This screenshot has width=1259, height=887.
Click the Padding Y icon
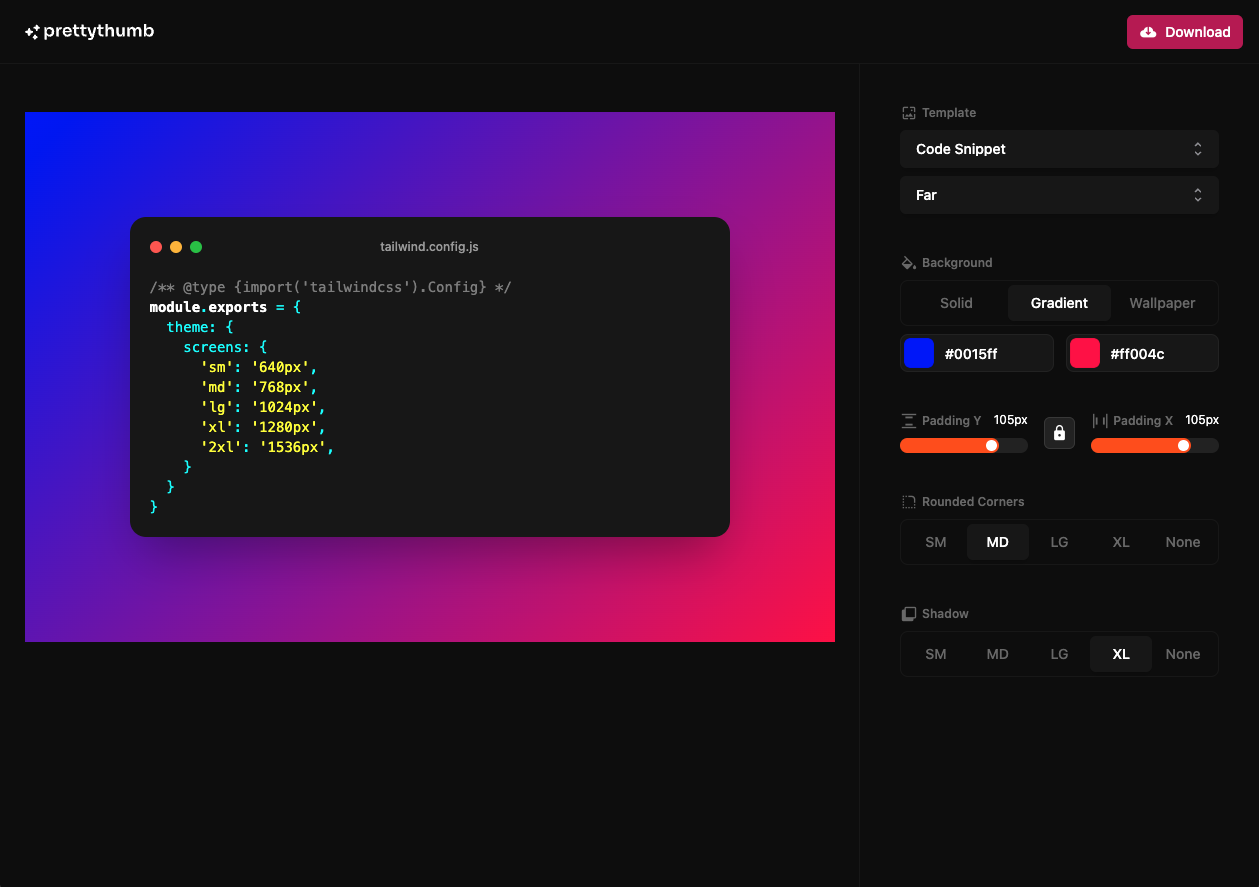point(908,421)
